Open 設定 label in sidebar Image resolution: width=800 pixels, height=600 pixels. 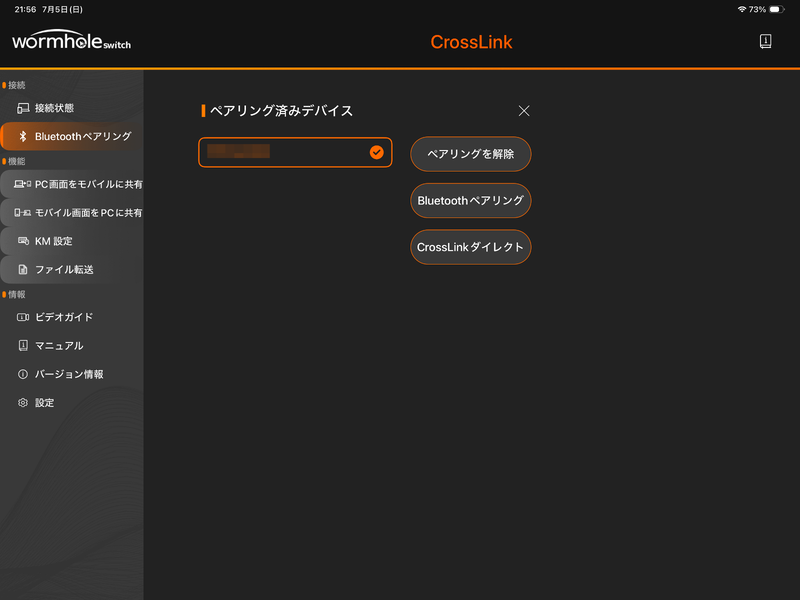(44, 403)
